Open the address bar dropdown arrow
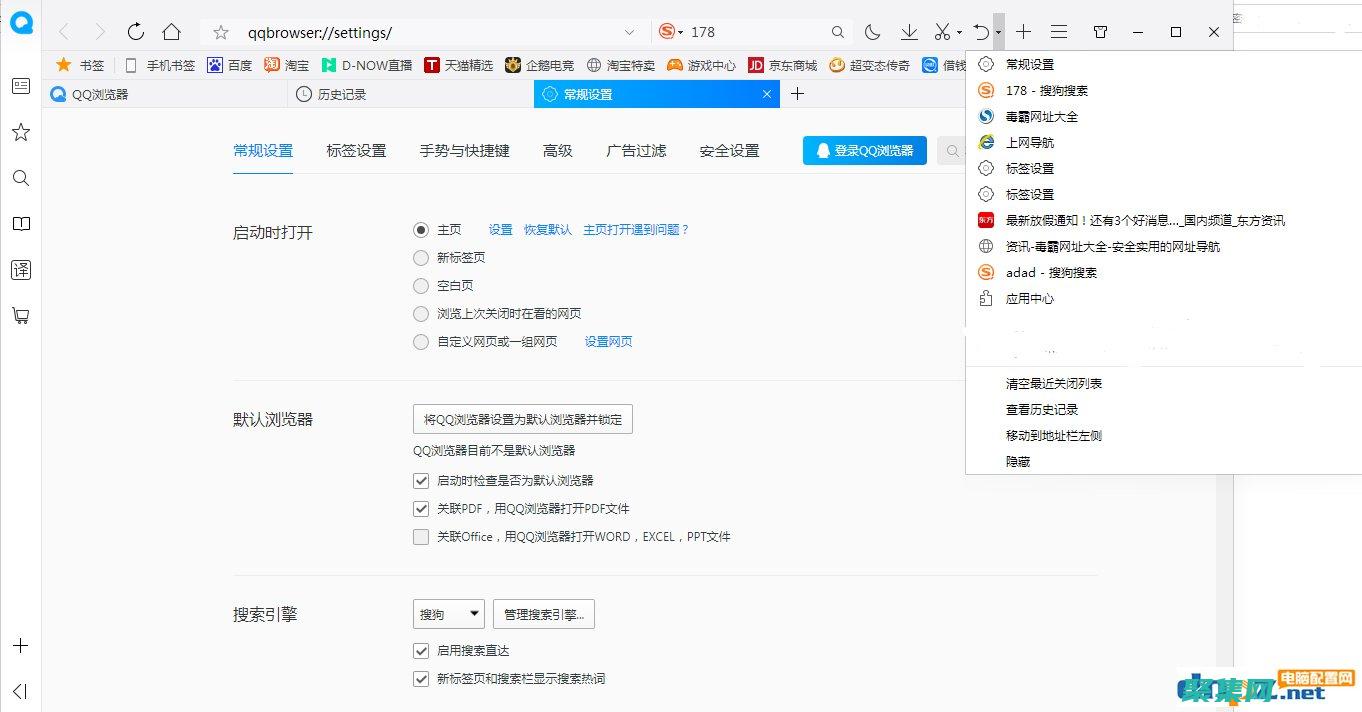The width and height of the screenshot is (1362, 712). (x=629, y=31)
